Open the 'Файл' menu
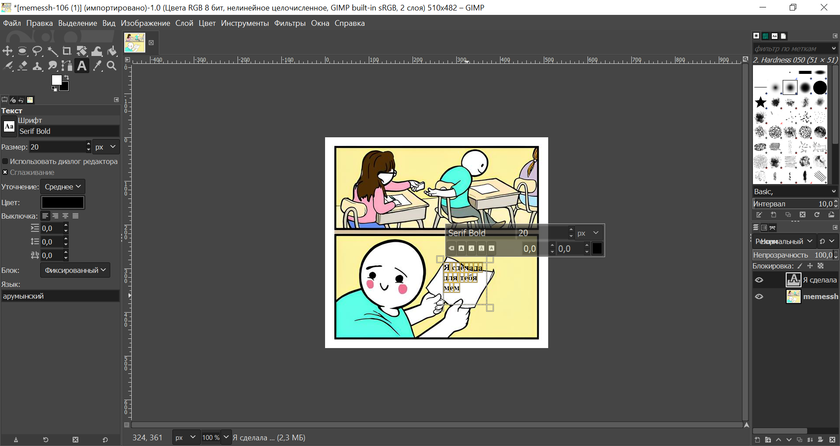 12,23
